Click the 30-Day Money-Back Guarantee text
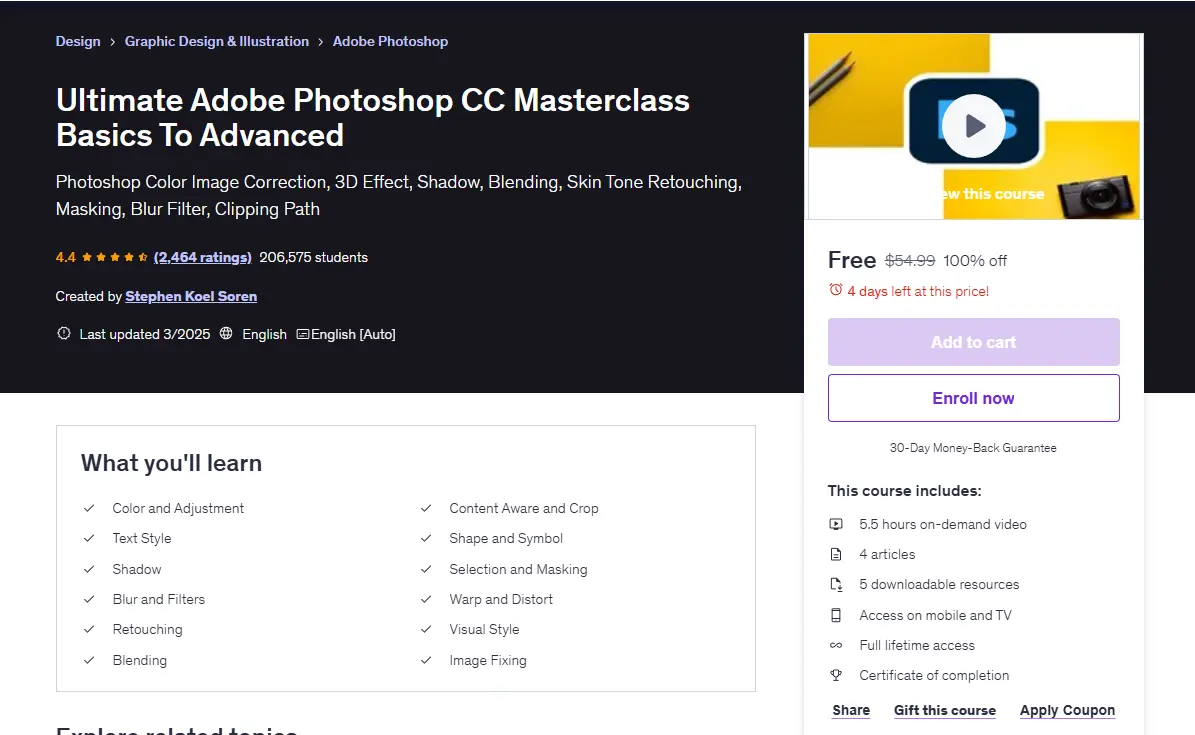 pyautogui.click(x=973, y=448)
